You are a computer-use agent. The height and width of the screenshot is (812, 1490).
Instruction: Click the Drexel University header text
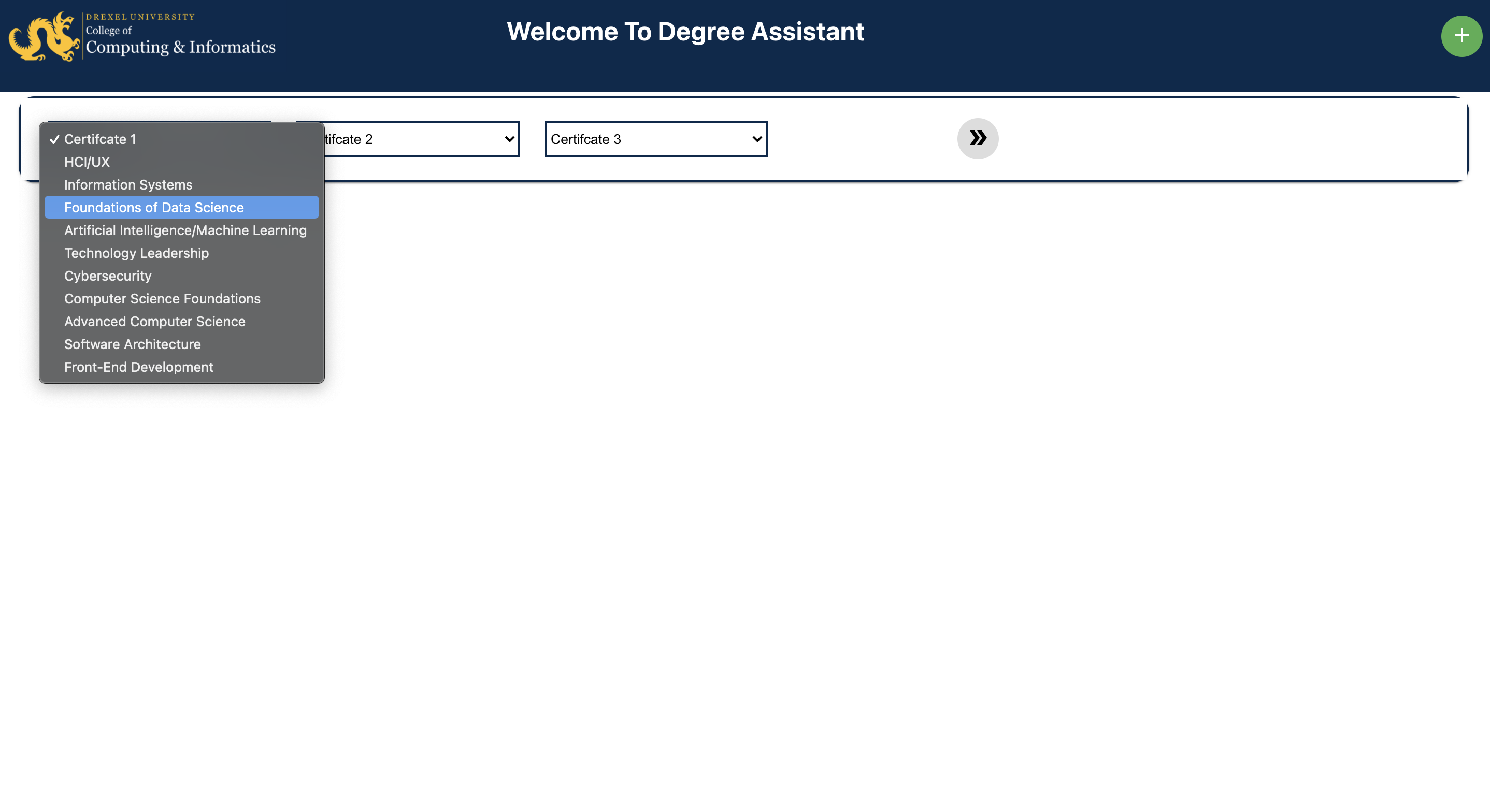point(140,17)
